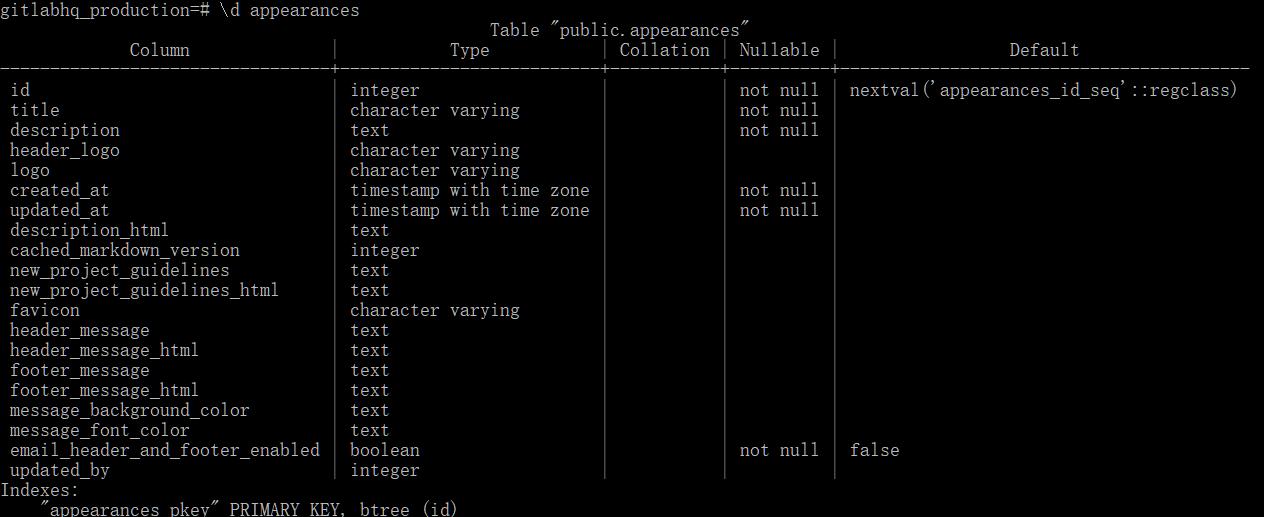Click the Type header label
Image resolution: width=1264 pixels, height=517 pixels.
click(x=469, y=50)
